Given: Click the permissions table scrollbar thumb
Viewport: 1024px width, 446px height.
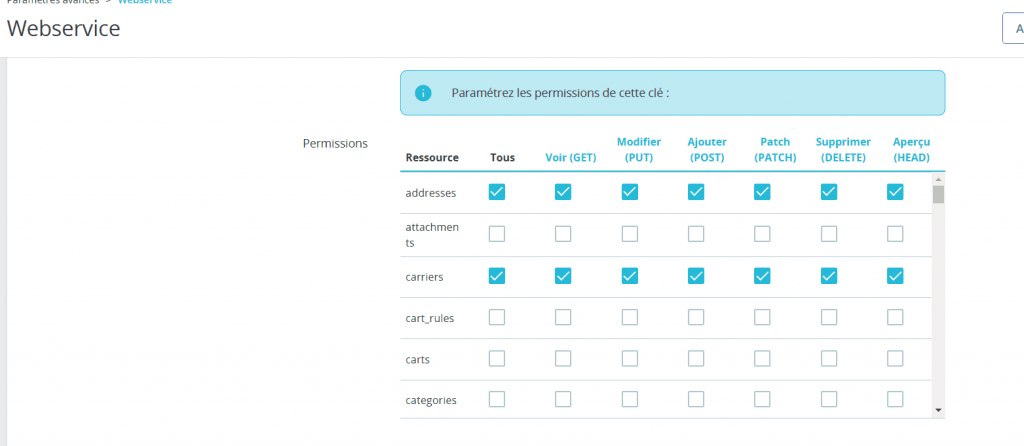Looking at the screenshot, I should point(938,194).
